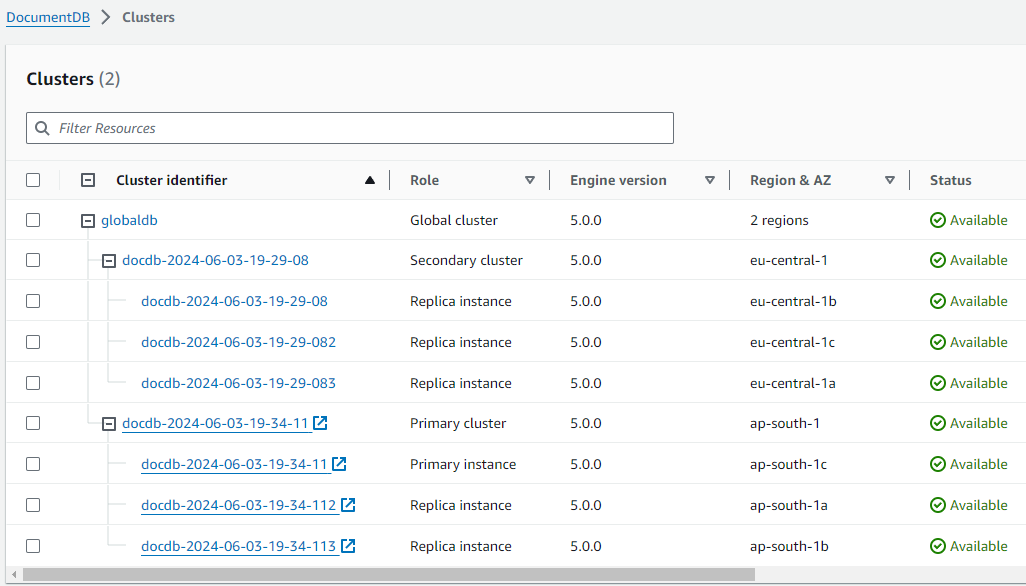
Task: Select the Clusters breadcrumb item
Action: click(148, 17)
